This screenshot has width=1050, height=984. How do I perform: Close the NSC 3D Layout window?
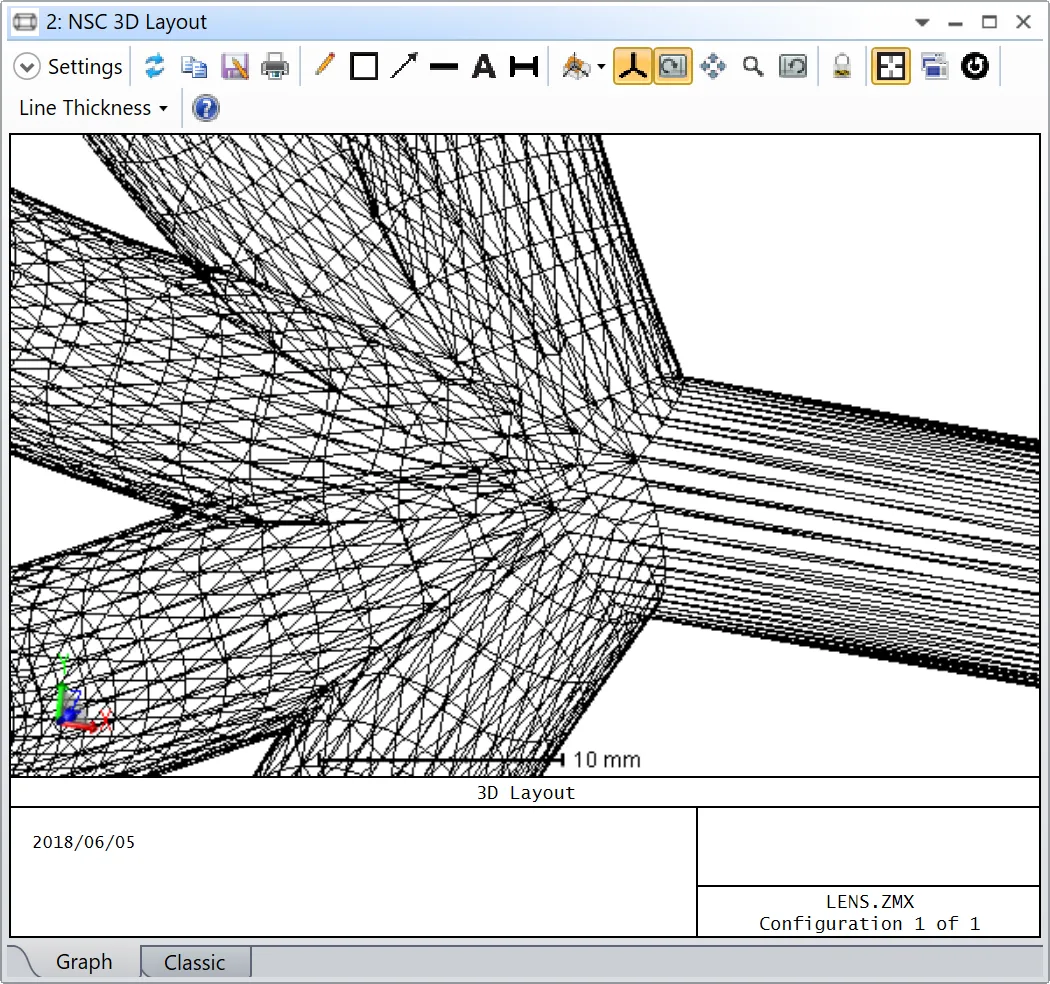click(1023, 22)
